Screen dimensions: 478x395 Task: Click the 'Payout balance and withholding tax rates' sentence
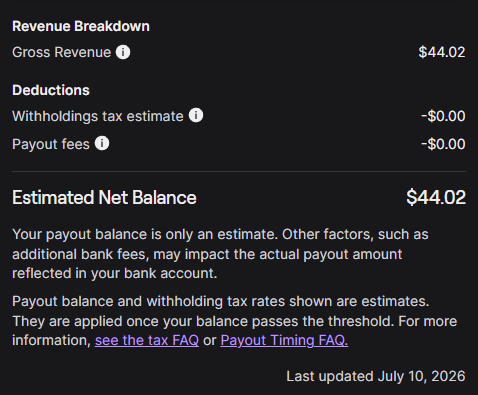(x=220, y=301)
